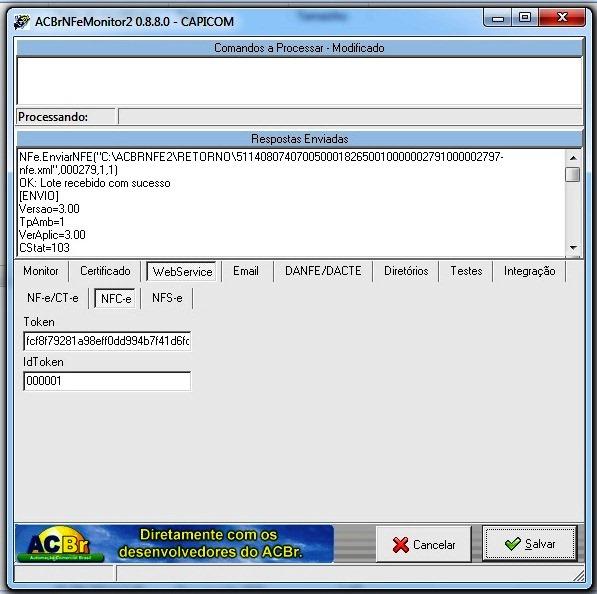Switch to the Monitor tab
The height and width of the screenshot is (594, 597).
point(41,271)
